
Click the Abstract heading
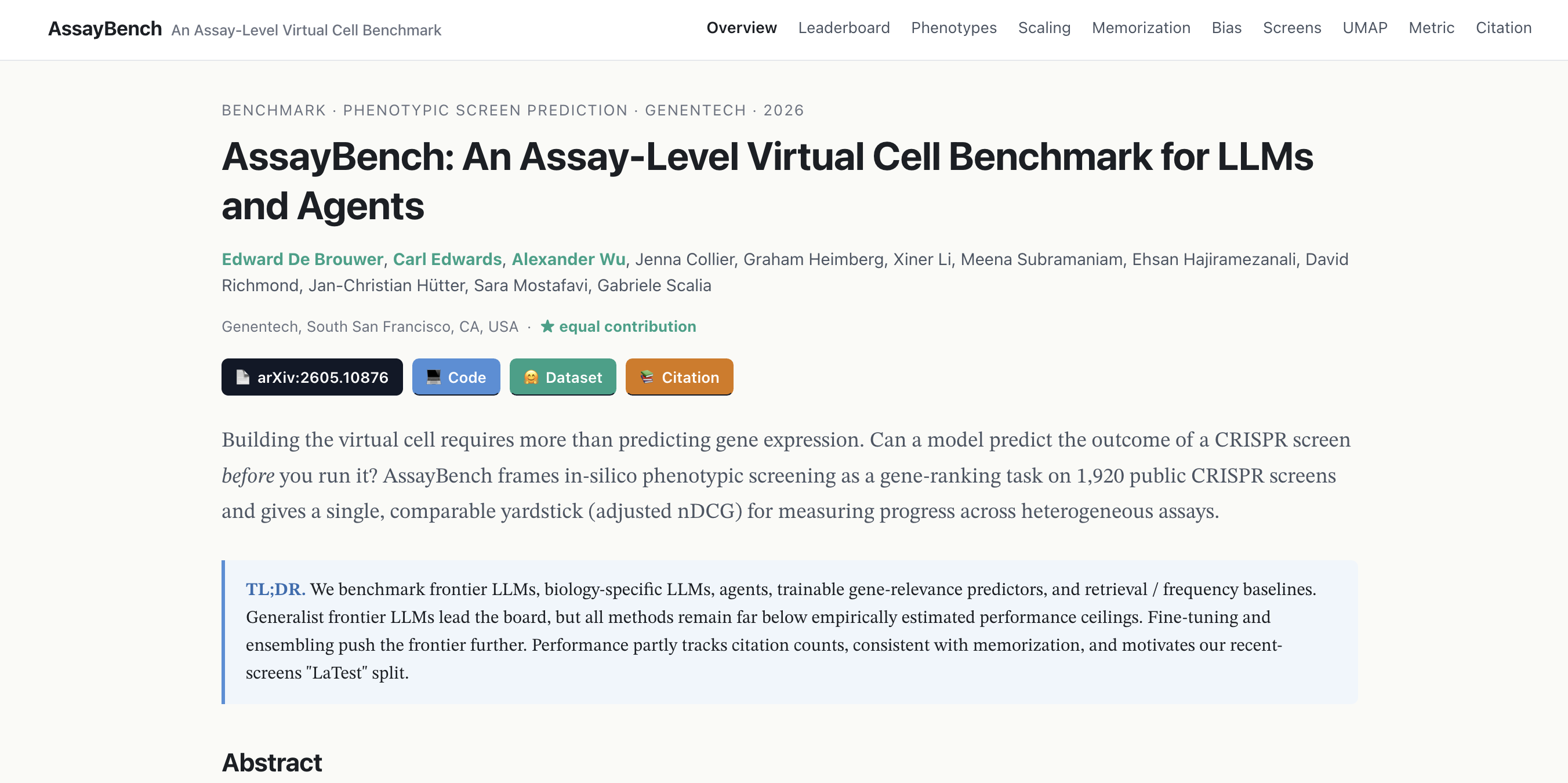(271, 762)
